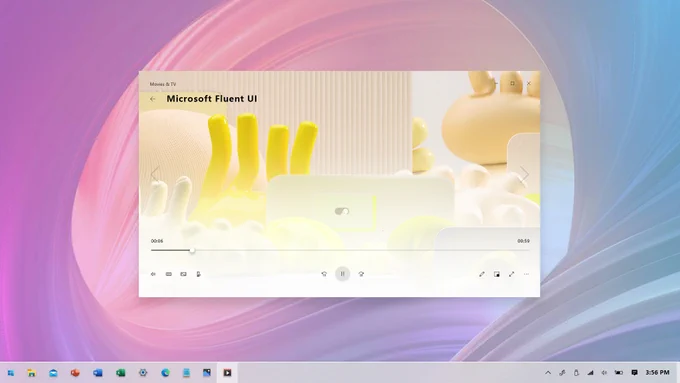Image resolution: width=680 pixels, height=383 pixels.
Task: Launch Excel from the taskbar
Action: tap(120, 373)
